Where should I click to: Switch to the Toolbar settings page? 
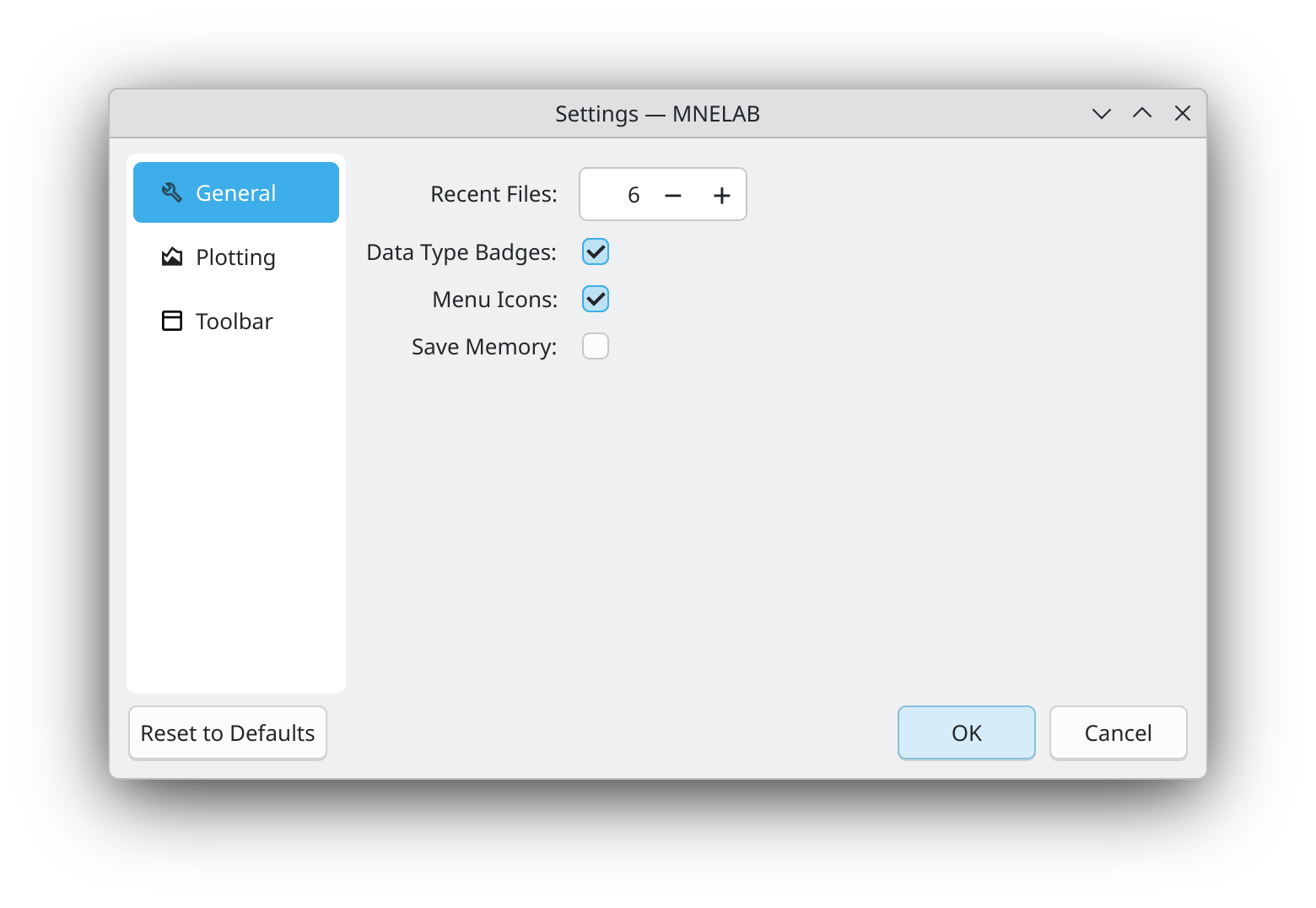236,321
